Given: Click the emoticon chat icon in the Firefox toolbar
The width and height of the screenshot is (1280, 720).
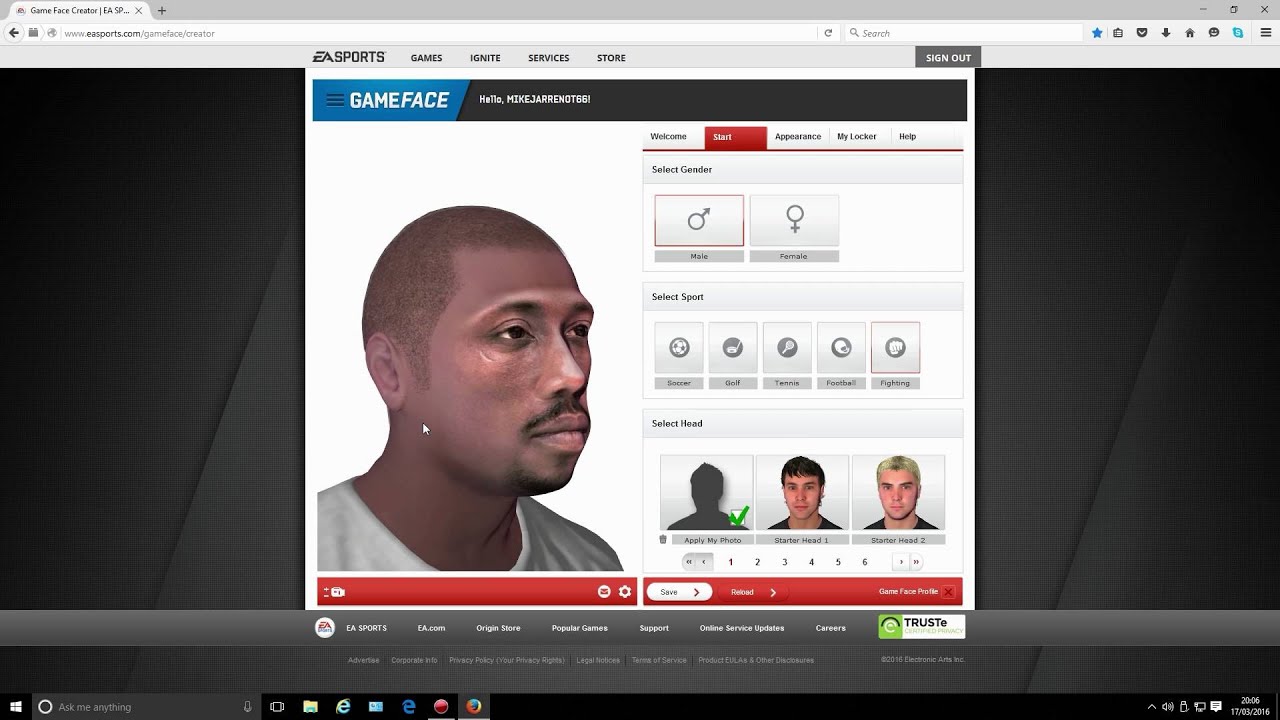Looking at the screenshot, I should point(1214,33).
